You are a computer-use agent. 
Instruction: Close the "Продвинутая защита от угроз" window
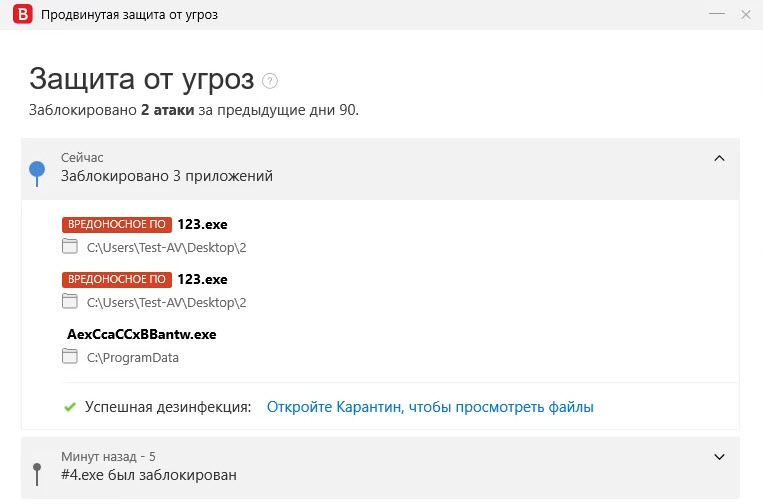click(x=745, y=15)
